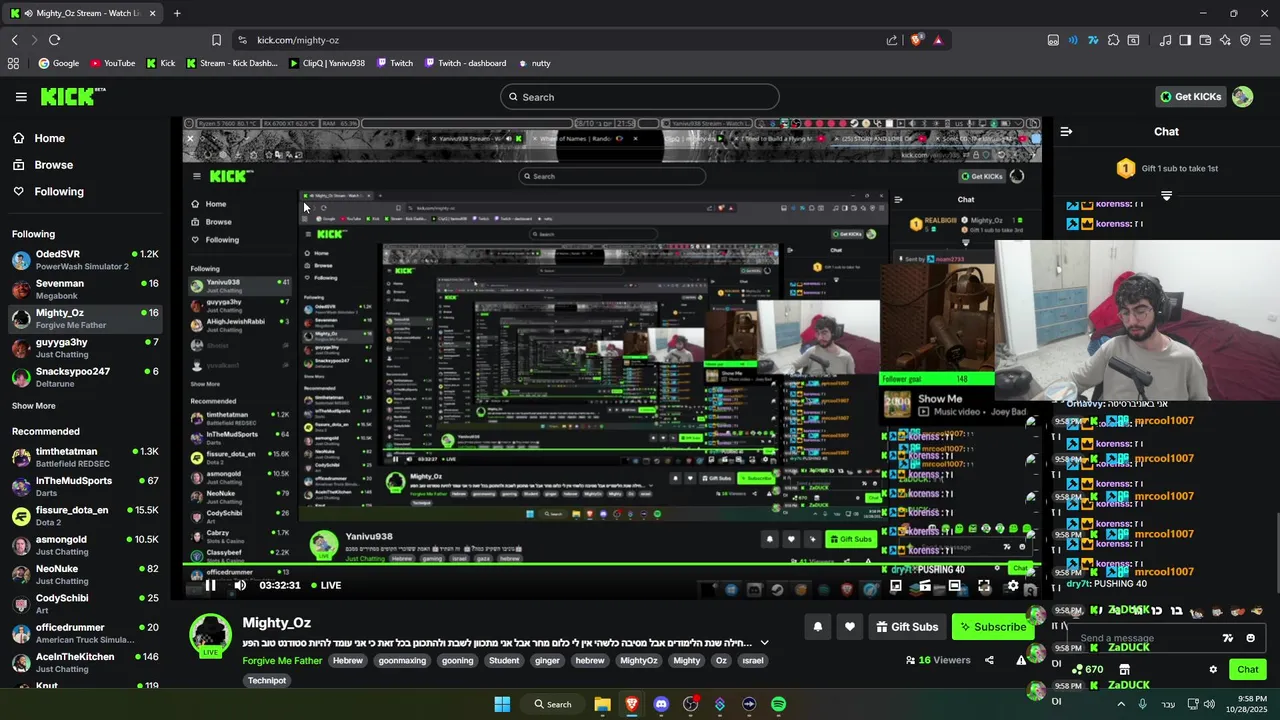Open Leo AI sparkle icon
This screenshot has height=720, width=1280.
(x=1225, y=40)
